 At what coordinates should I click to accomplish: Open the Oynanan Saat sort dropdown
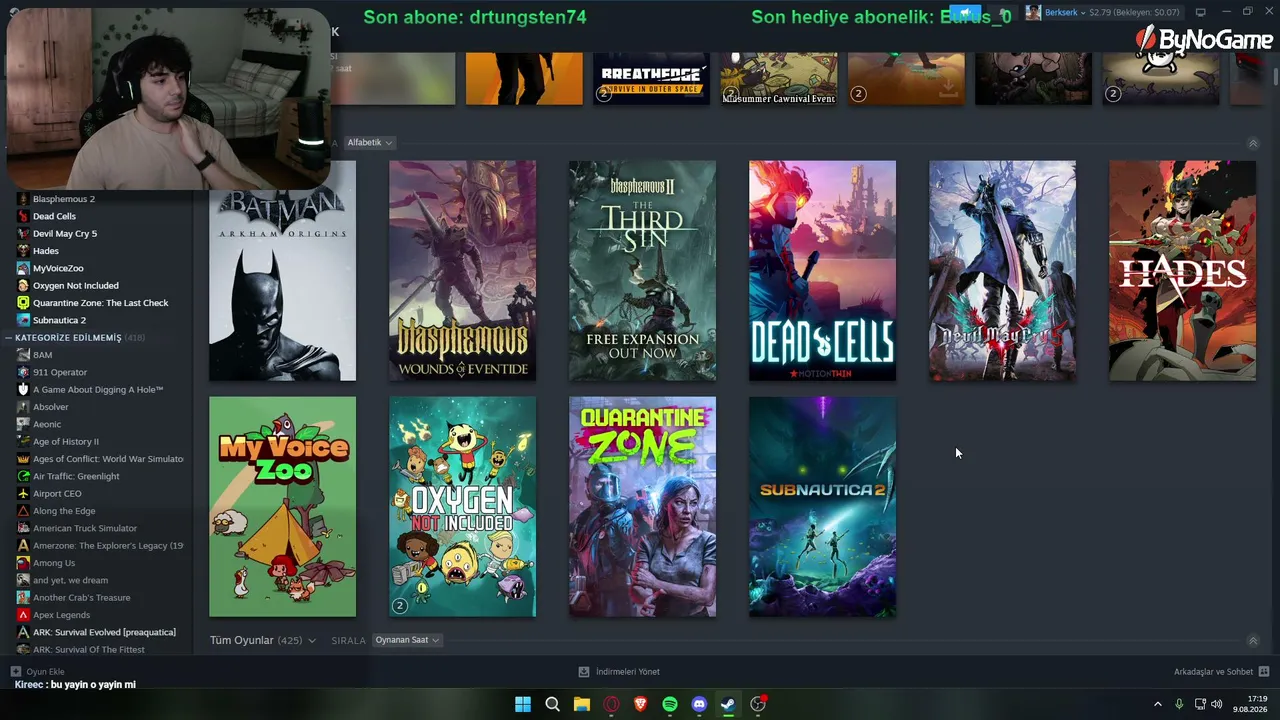click(x=407, y=640)
